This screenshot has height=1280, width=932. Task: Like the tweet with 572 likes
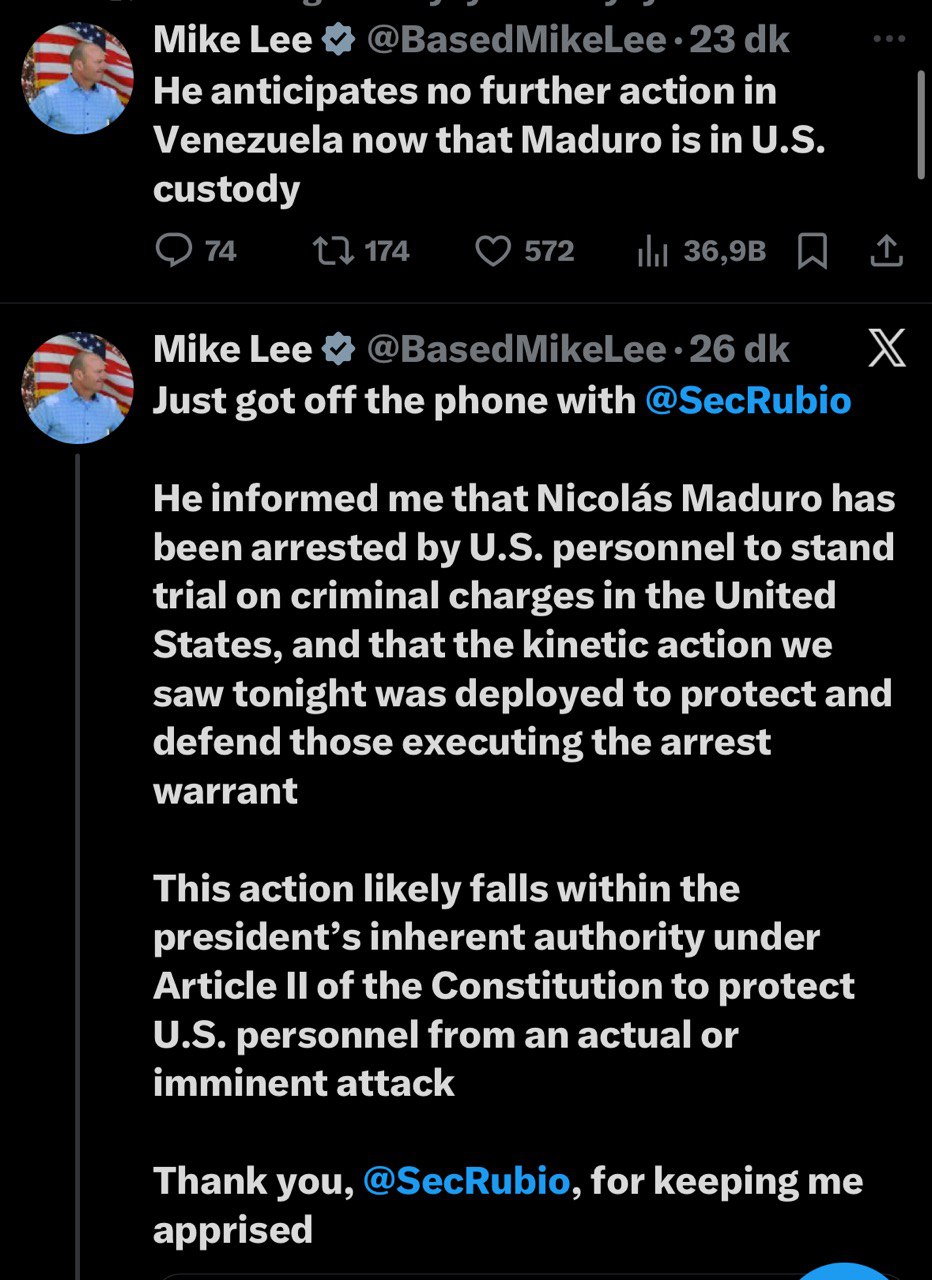[491, 250]
